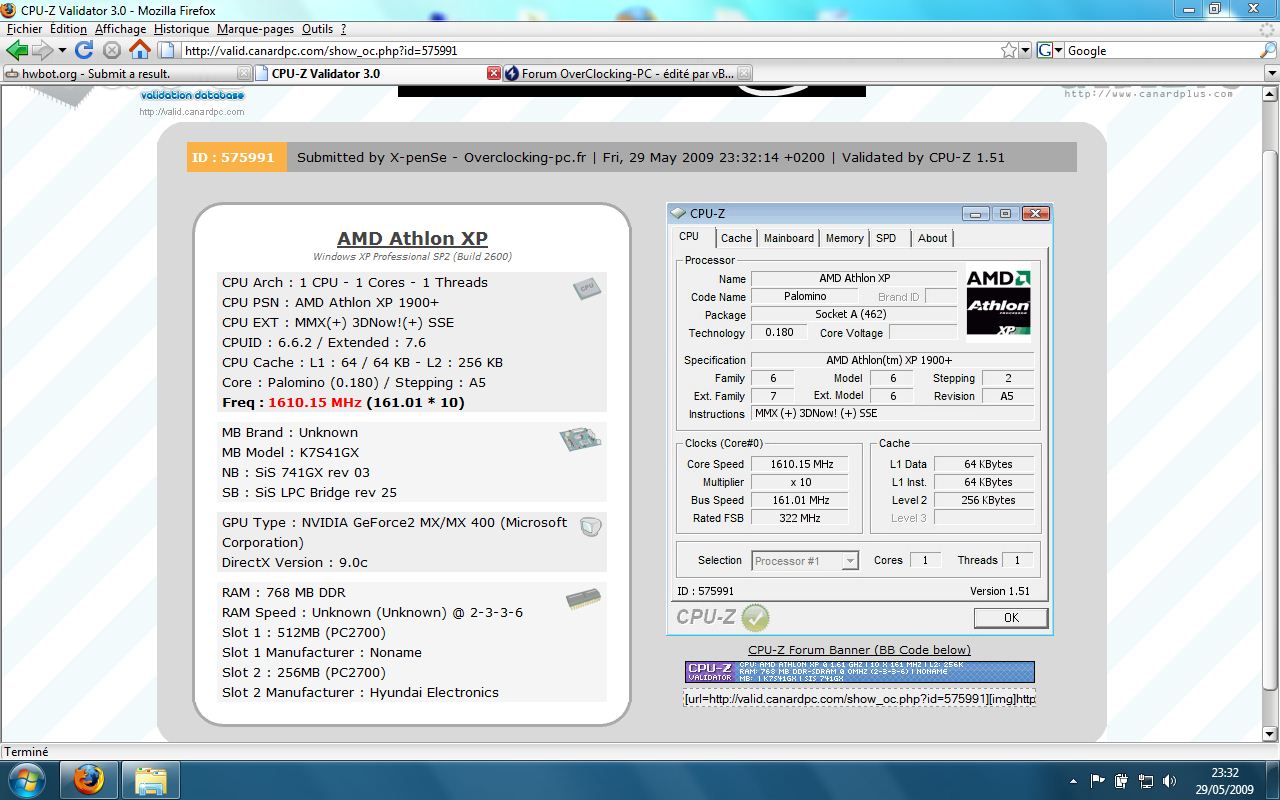
Task: Open the Fichier menu
Action: coord(25,29)
